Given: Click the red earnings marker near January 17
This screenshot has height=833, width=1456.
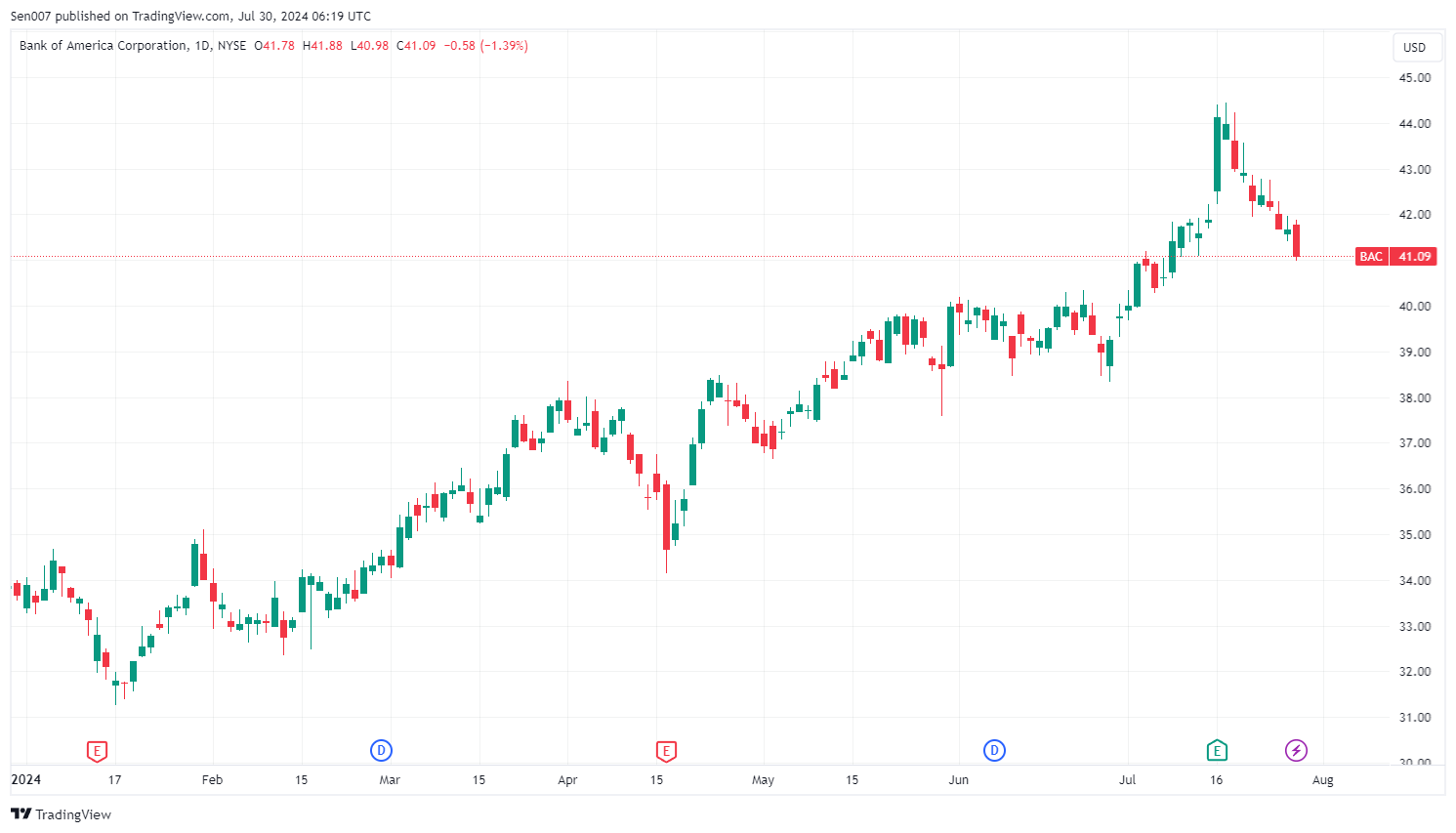Looking at the screenshot, I should tap(96, 751).
